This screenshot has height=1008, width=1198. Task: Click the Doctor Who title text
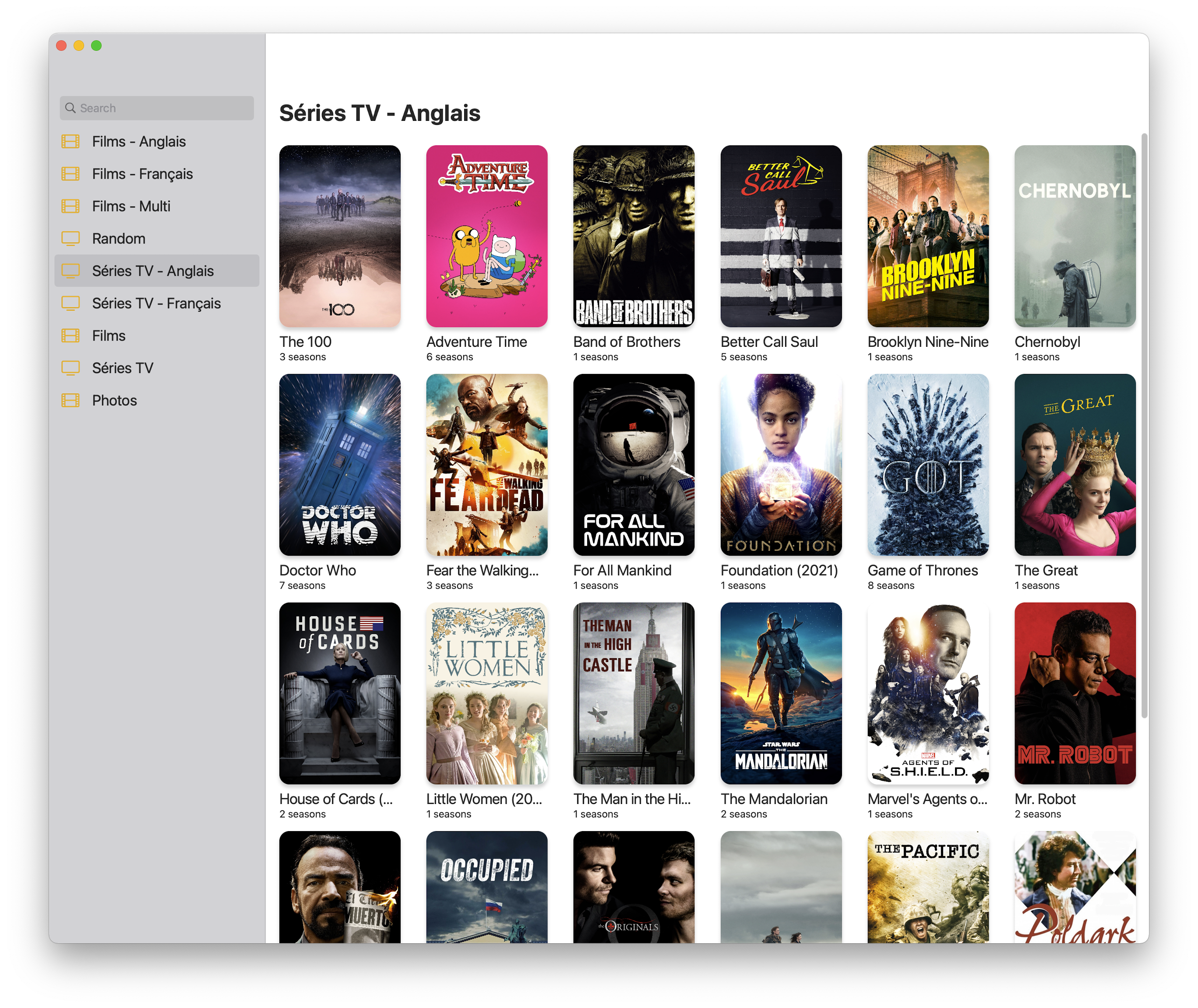tap(317, 570)
